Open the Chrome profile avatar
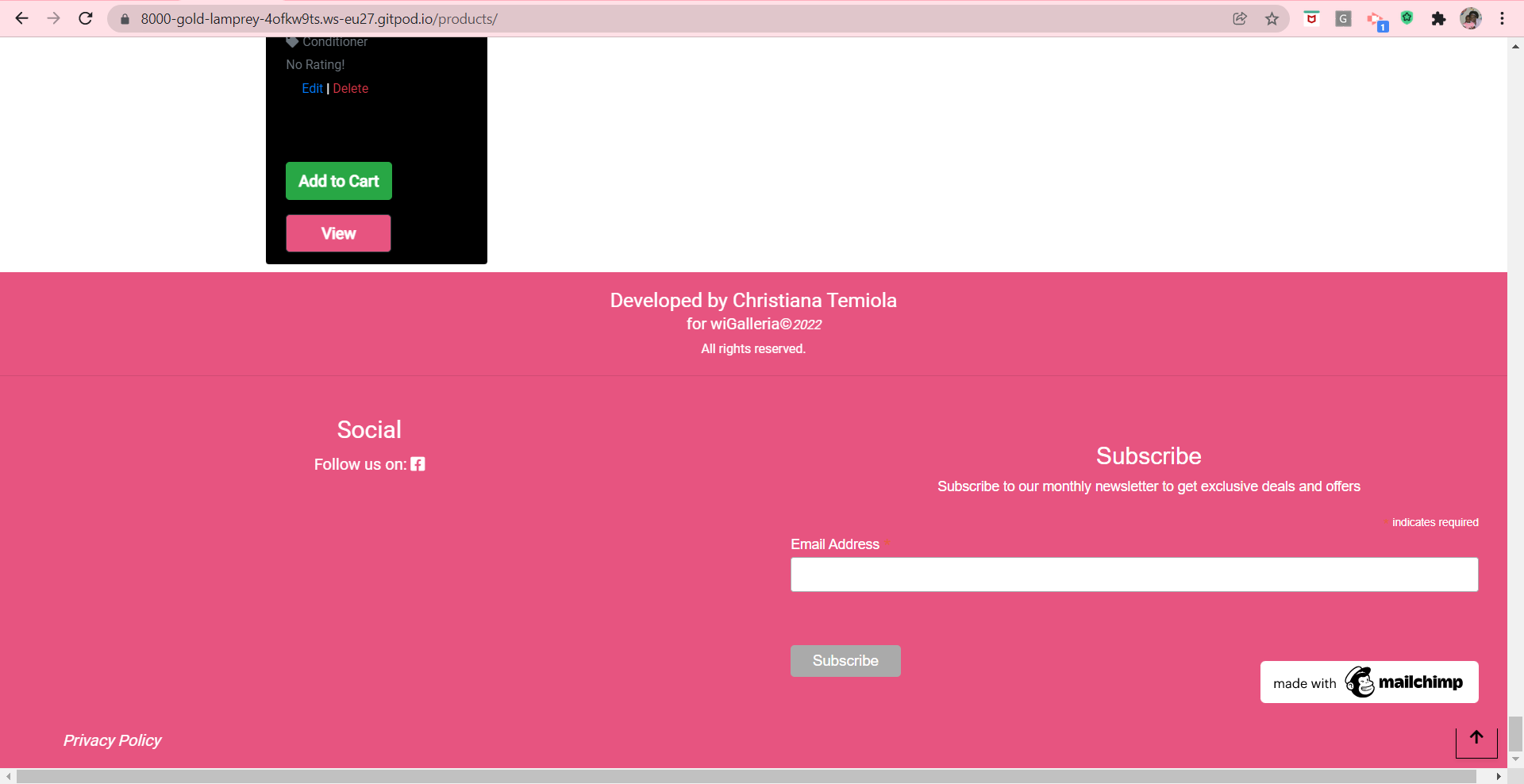This screenshot has height=784, width=1524. [1471, 19]
